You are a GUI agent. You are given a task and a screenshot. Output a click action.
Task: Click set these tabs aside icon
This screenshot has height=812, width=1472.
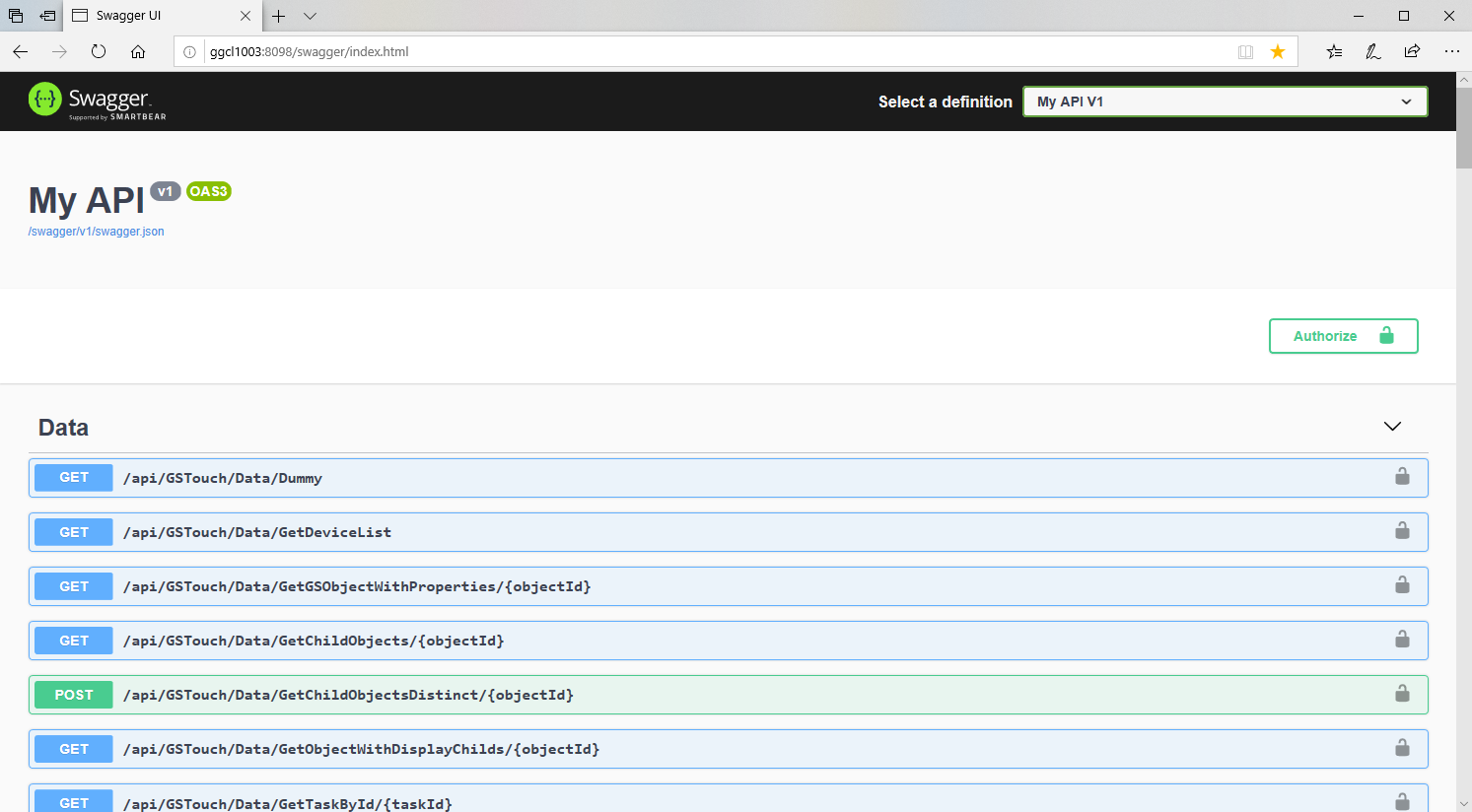tap(47, 16)
